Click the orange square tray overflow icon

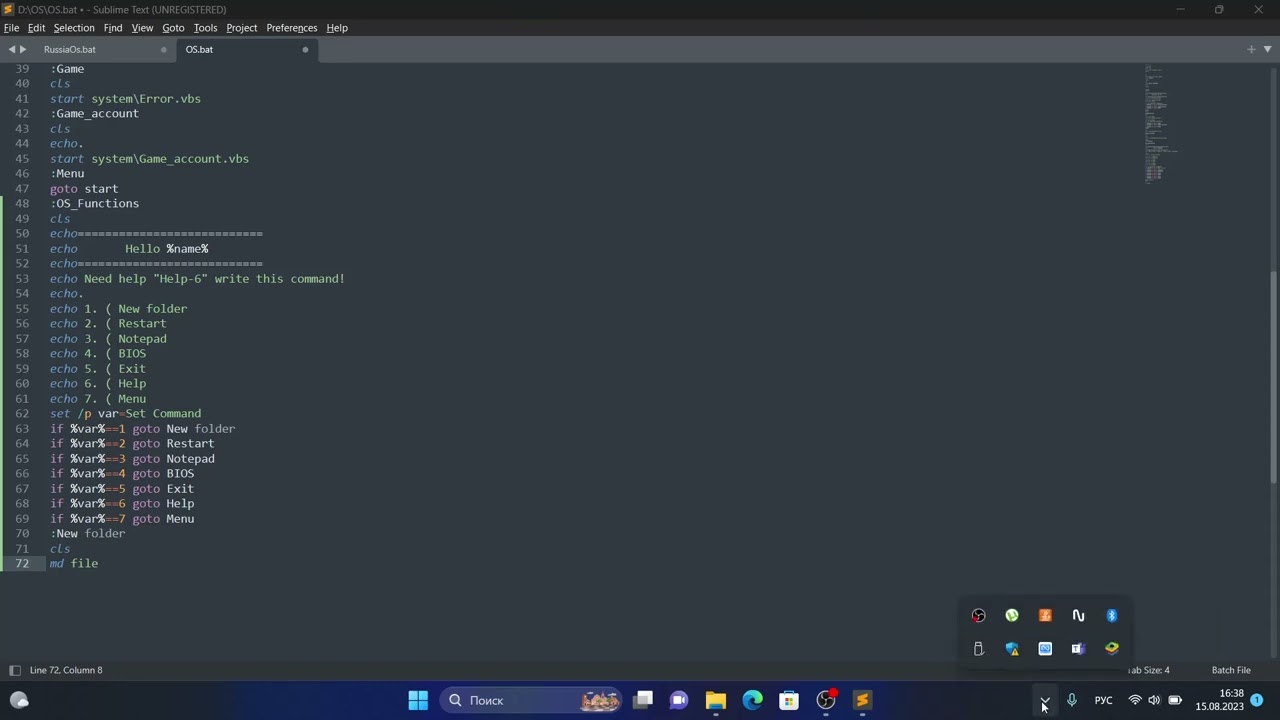pyautogui.click(x=1045, y=616)
